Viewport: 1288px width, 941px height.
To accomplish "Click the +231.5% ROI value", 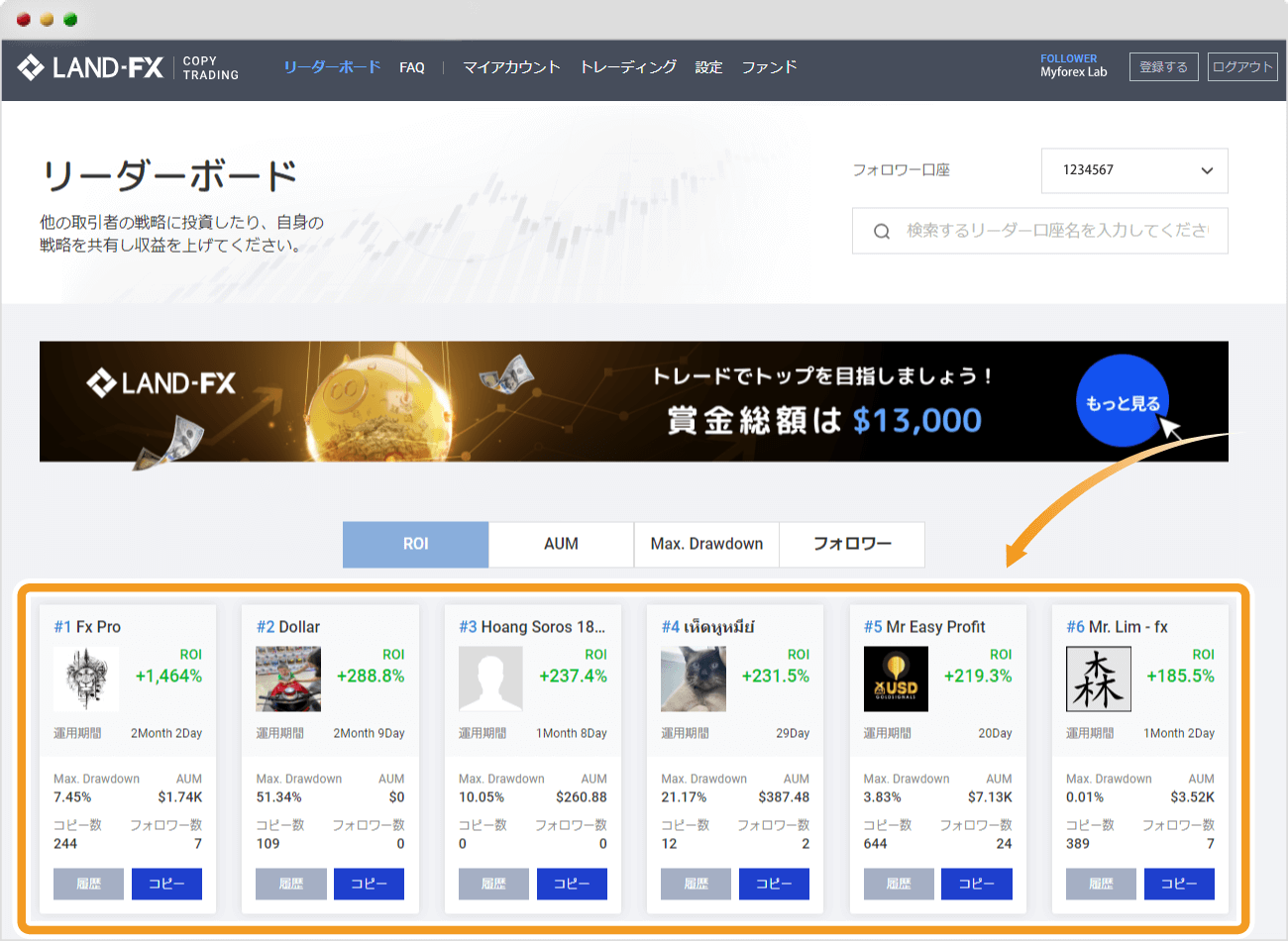I will click(x=776, y=677).
